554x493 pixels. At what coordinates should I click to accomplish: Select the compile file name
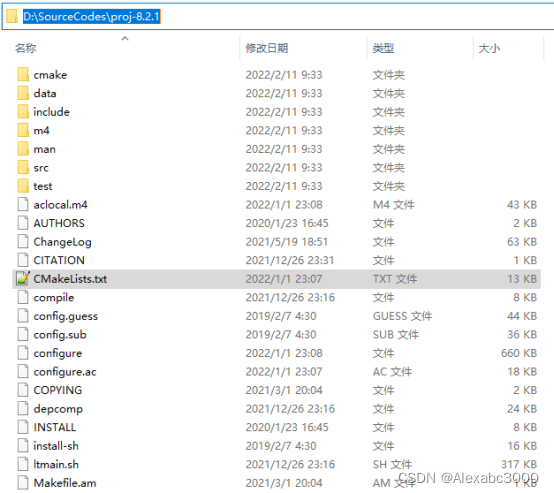[x=54, y=298]
